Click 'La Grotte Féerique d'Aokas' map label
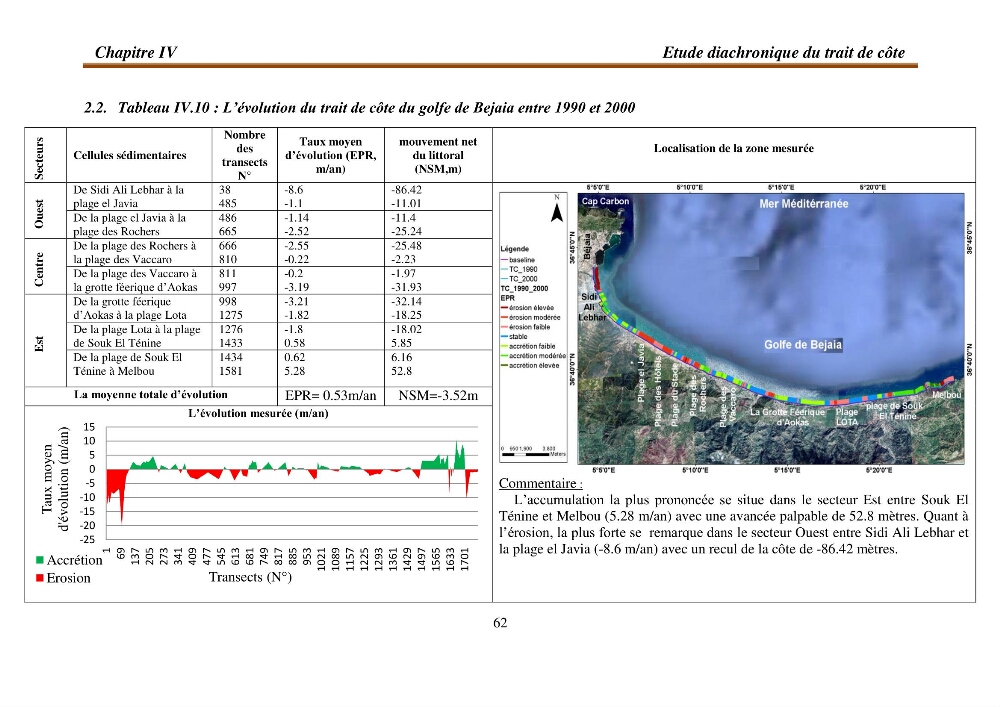Screen dimensions: 1000x707 click(787, 417)
